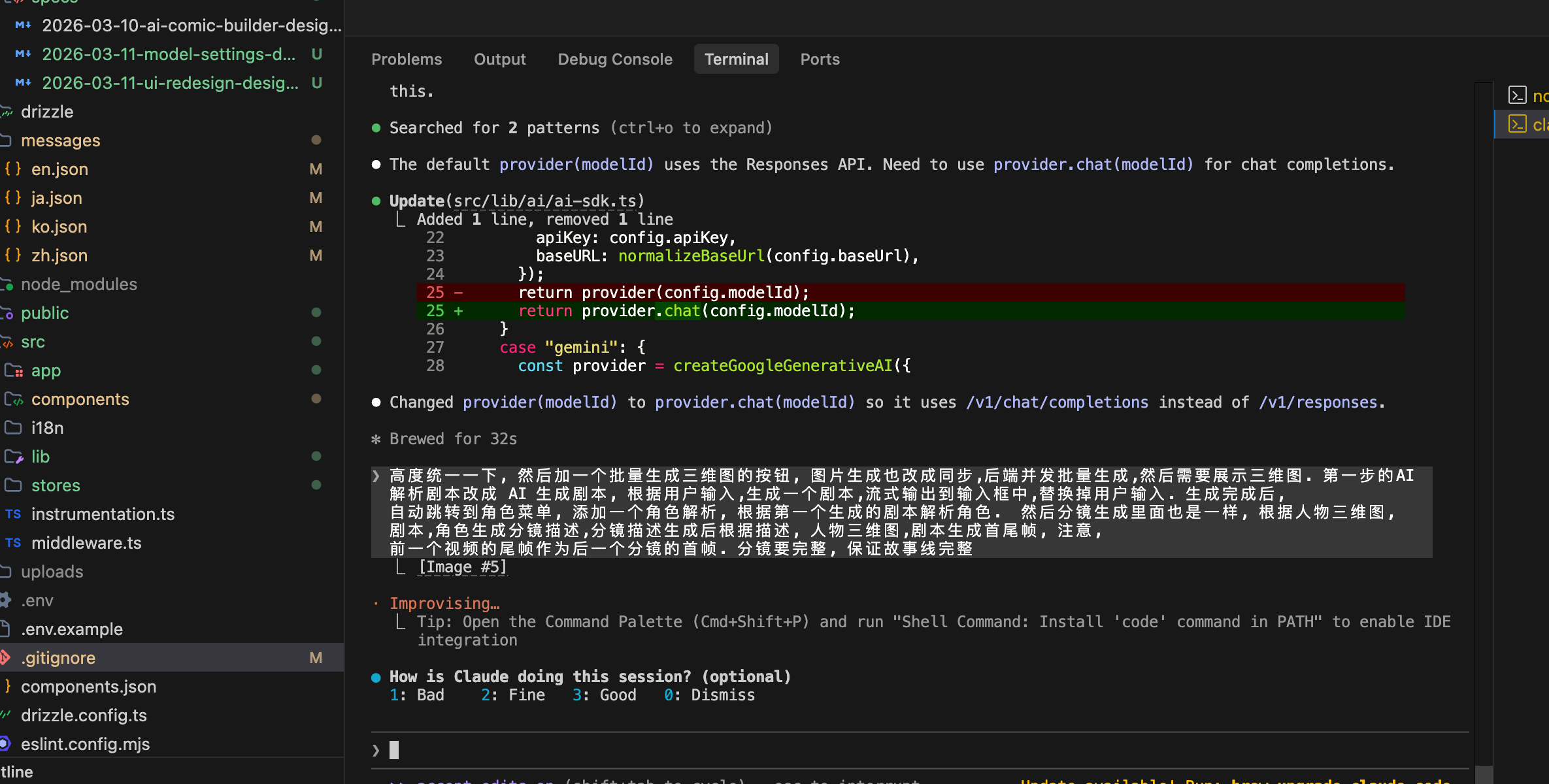Viewport: 1549px width, 784px height.
Task: Click the TypeScript icon beside instrumentation.ts
Action: 13,514
